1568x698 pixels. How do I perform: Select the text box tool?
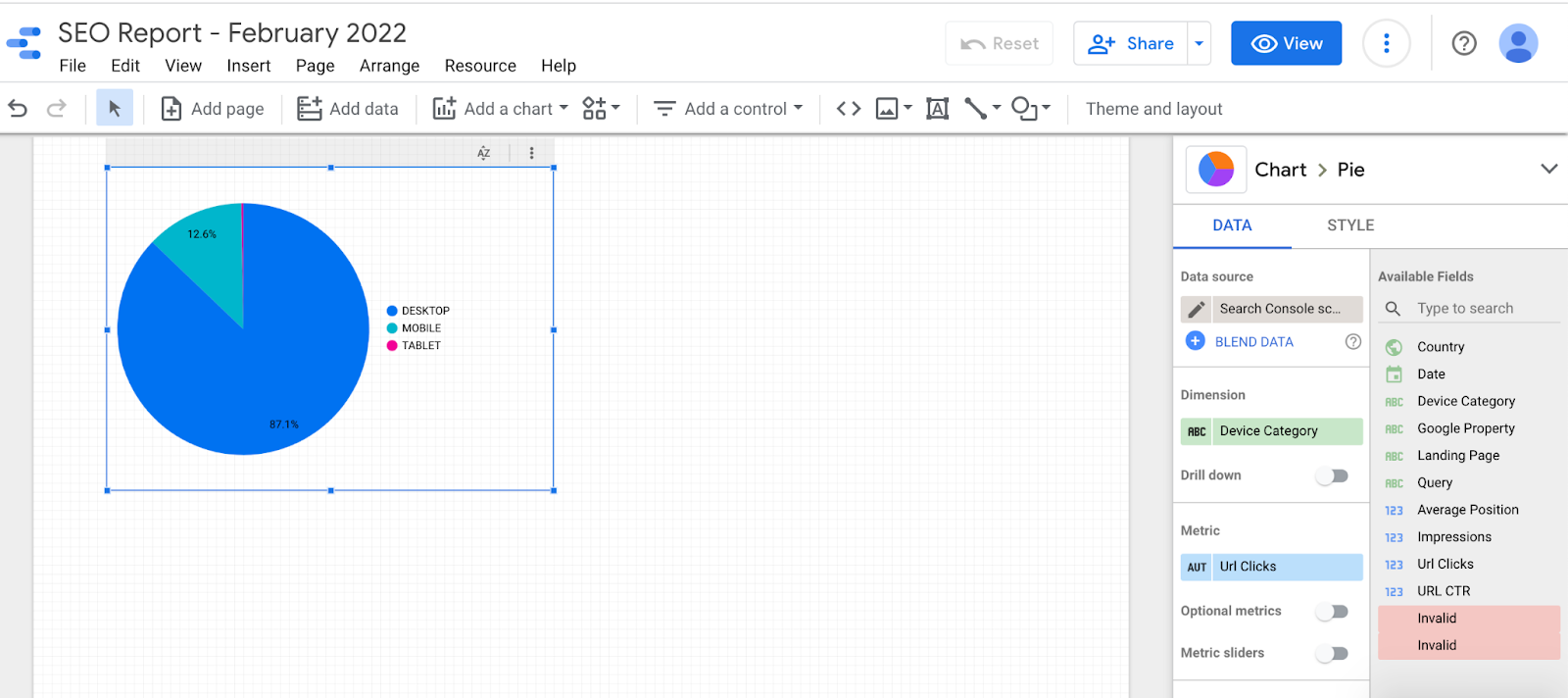pos(937,109)
